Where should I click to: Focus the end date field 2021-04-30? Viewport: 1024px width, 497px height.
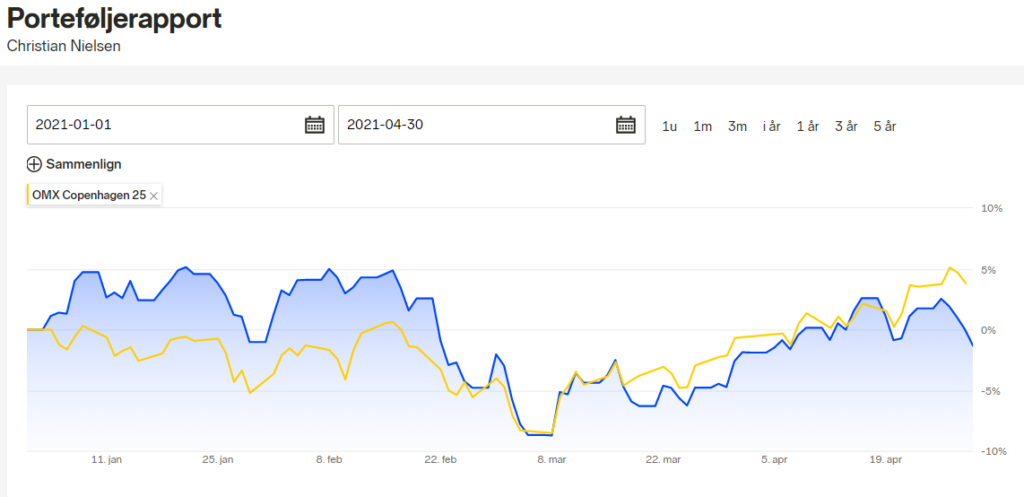[x=492, y=124]
